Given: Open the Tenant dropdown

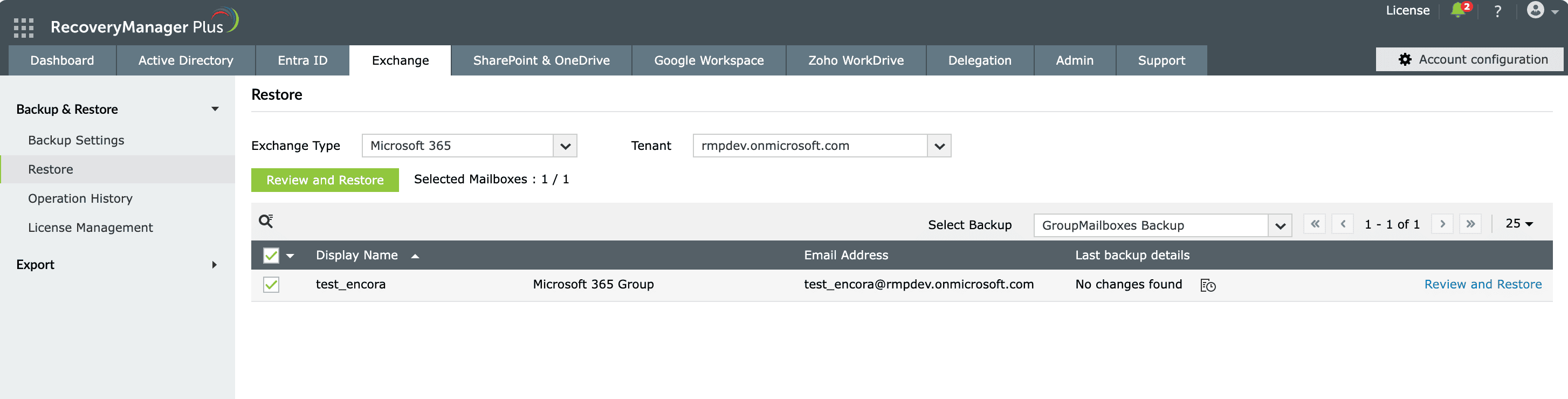Looking at the screenshot, I should [x=939, y=146].
